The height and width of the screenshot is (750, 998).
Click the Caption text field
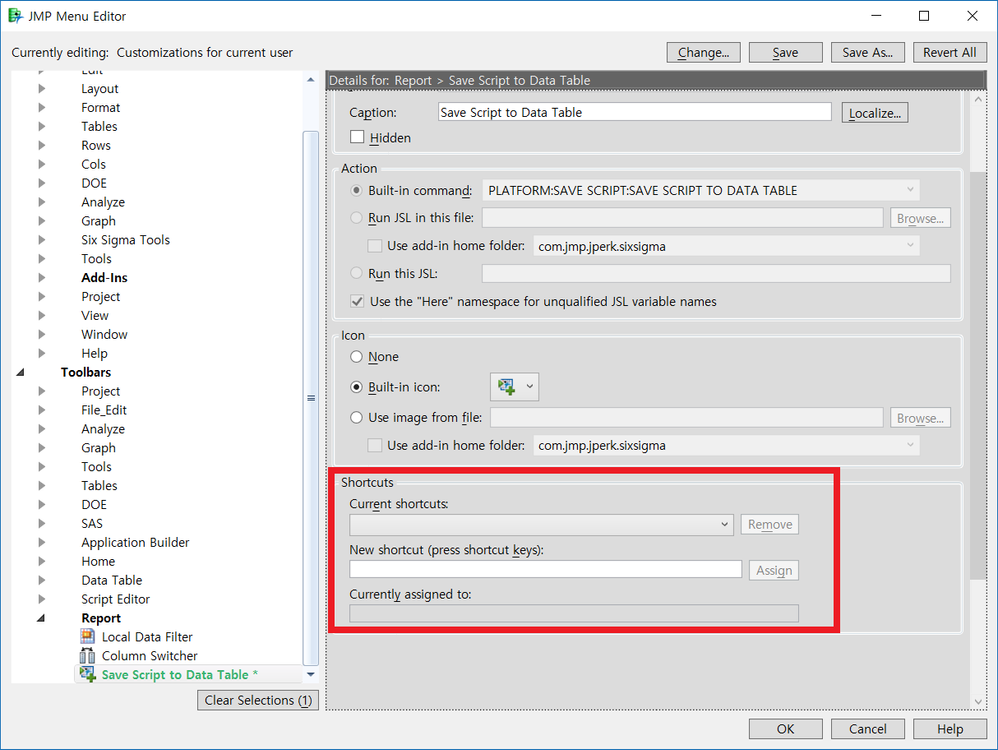click(x=635, y=112)
